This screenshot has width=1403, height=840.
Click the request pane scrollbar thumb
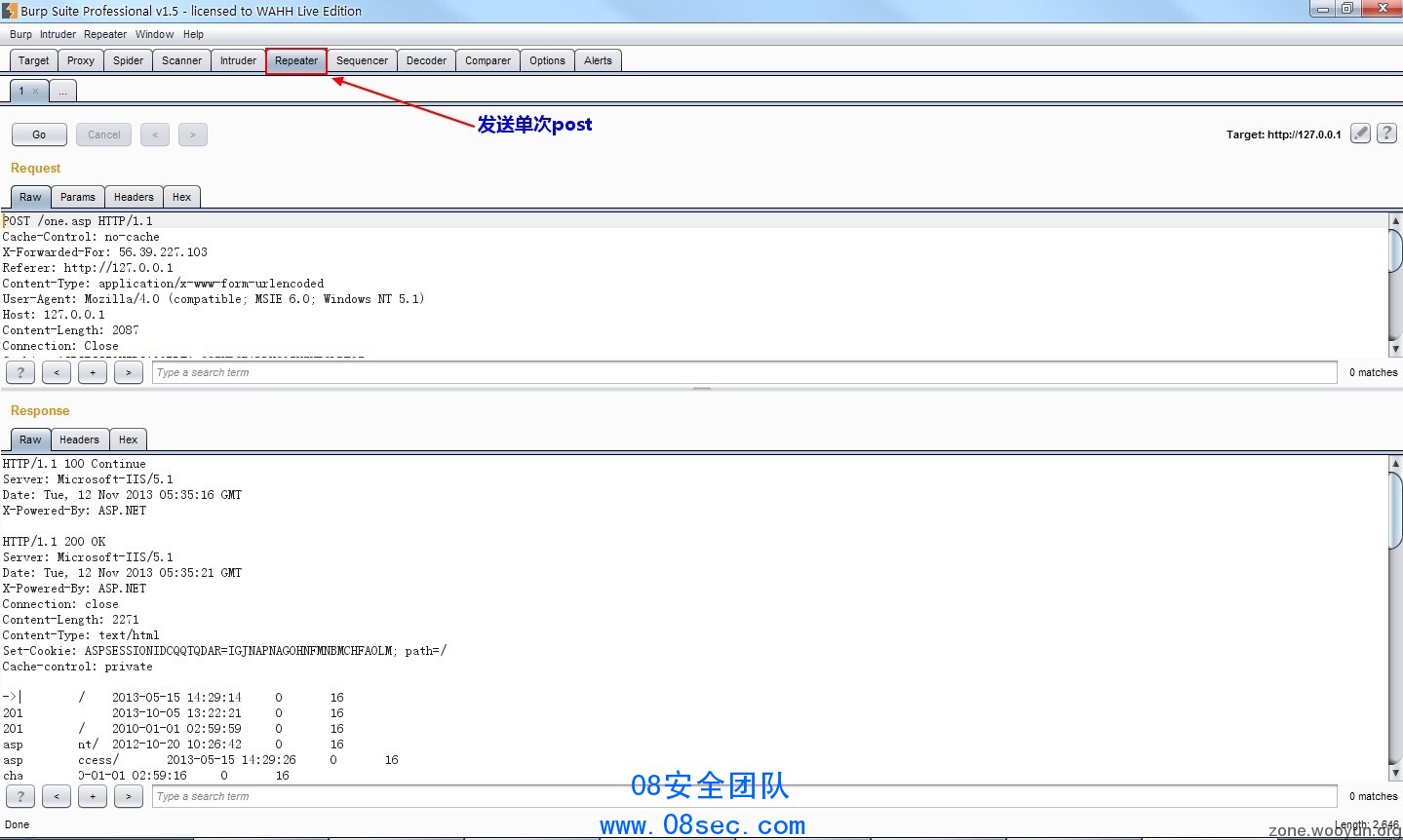tap(1395, 251)
